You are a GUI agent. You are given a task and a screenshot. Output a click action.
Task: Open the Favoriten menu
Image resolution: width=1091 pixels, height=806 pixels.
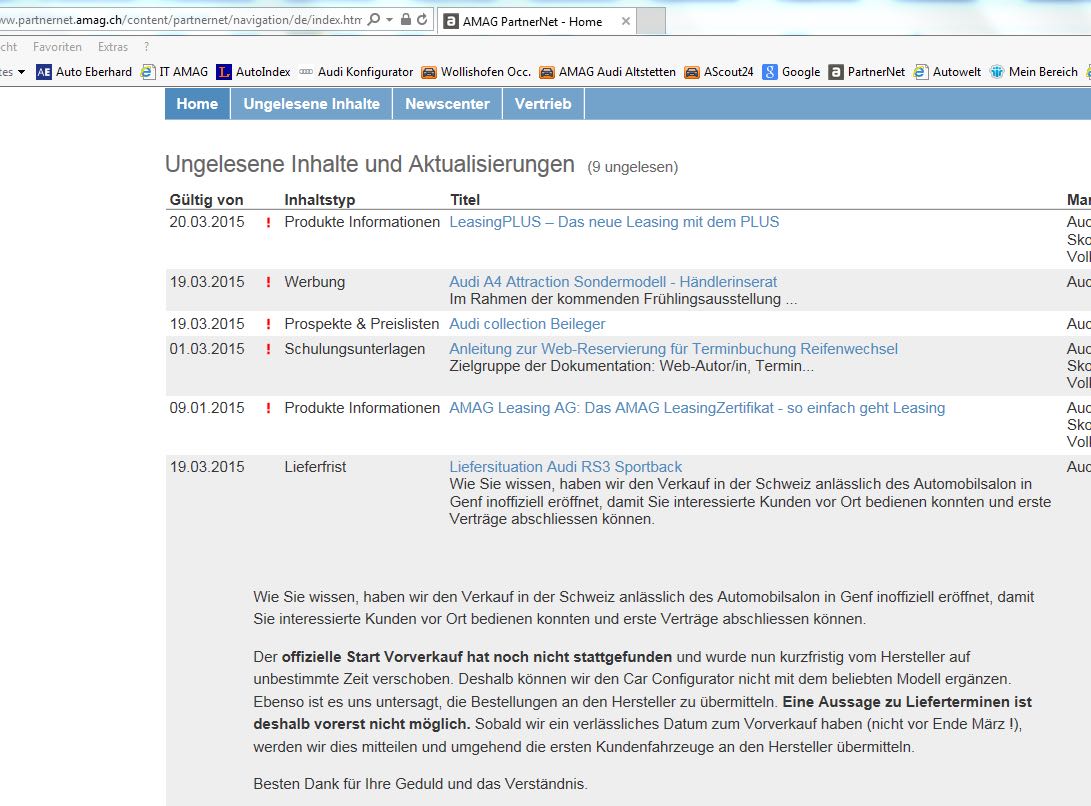57,47
